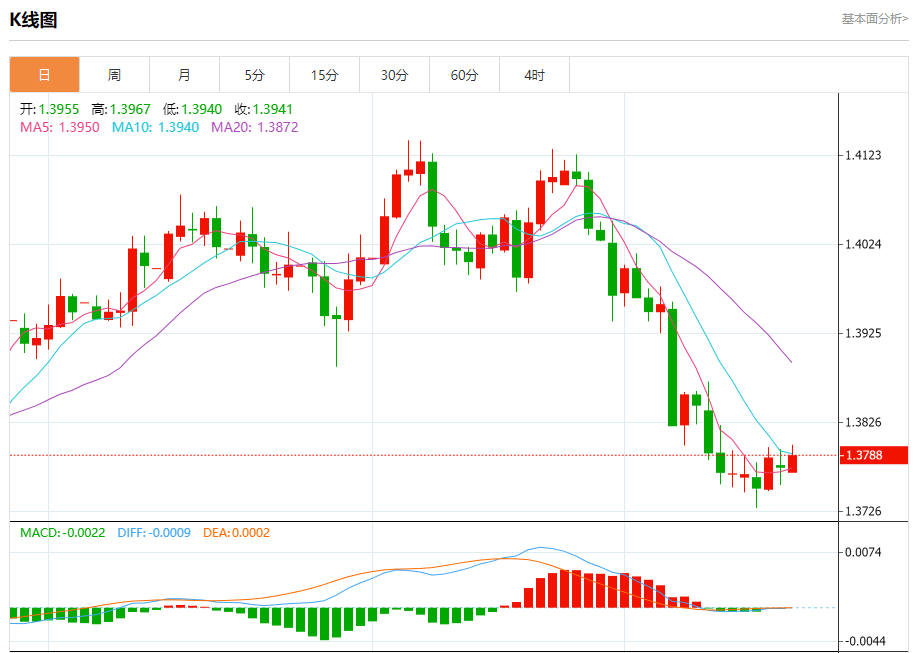View the 60分 interval chart
The width and height of the screenshot is (916, 653).
click(464, 75)
